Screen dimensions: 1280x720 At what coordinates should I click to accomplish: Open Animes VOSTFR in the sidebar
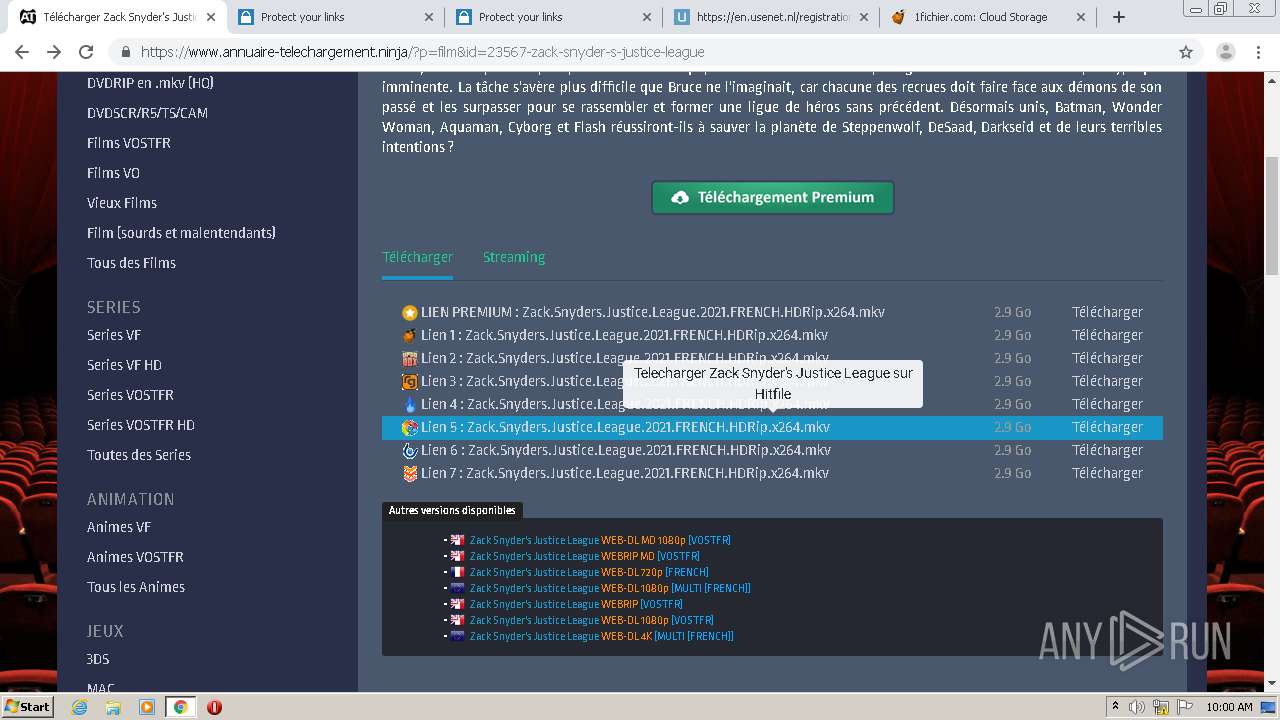[135, 557]
